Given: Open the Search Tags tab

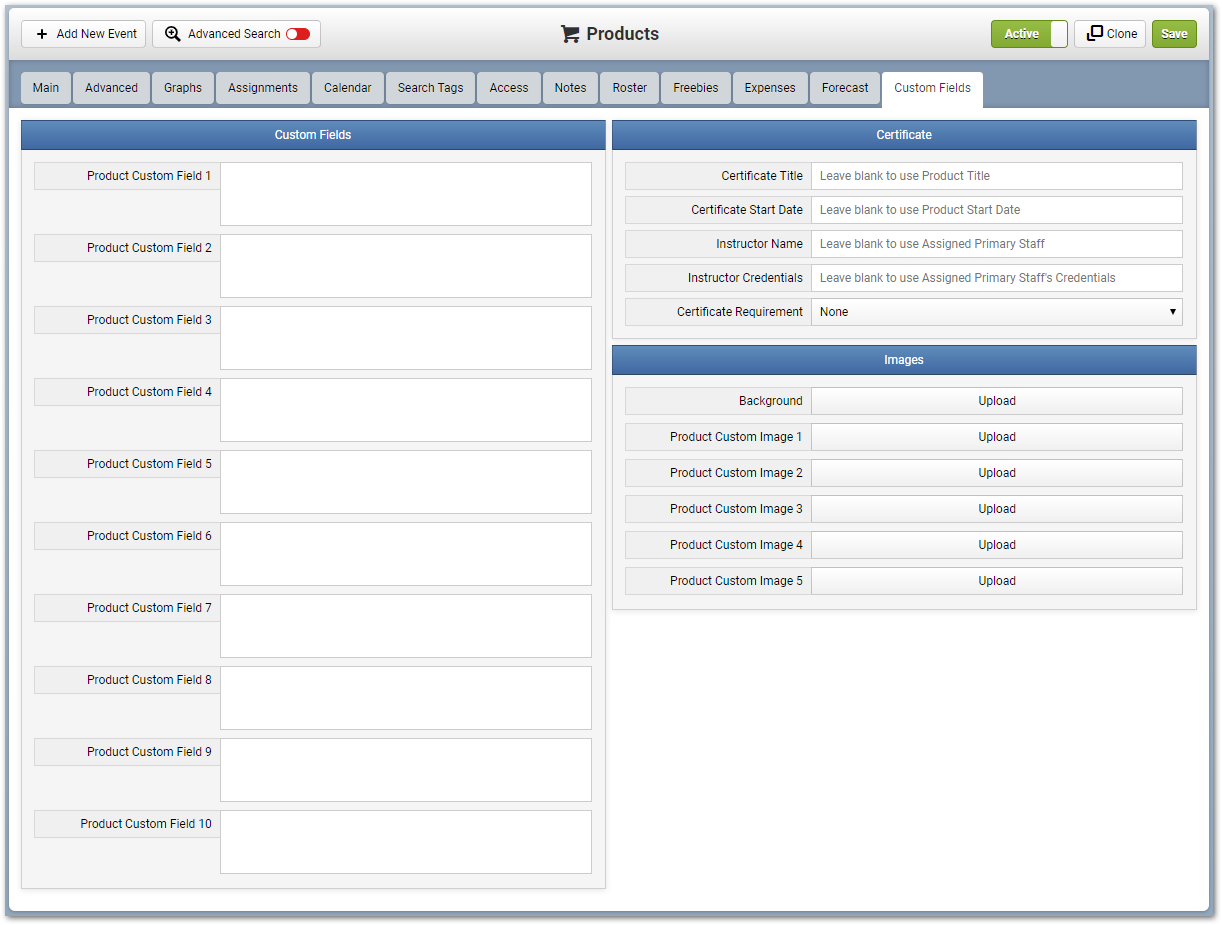Looking at the screenshot, I should click(430, 88).
